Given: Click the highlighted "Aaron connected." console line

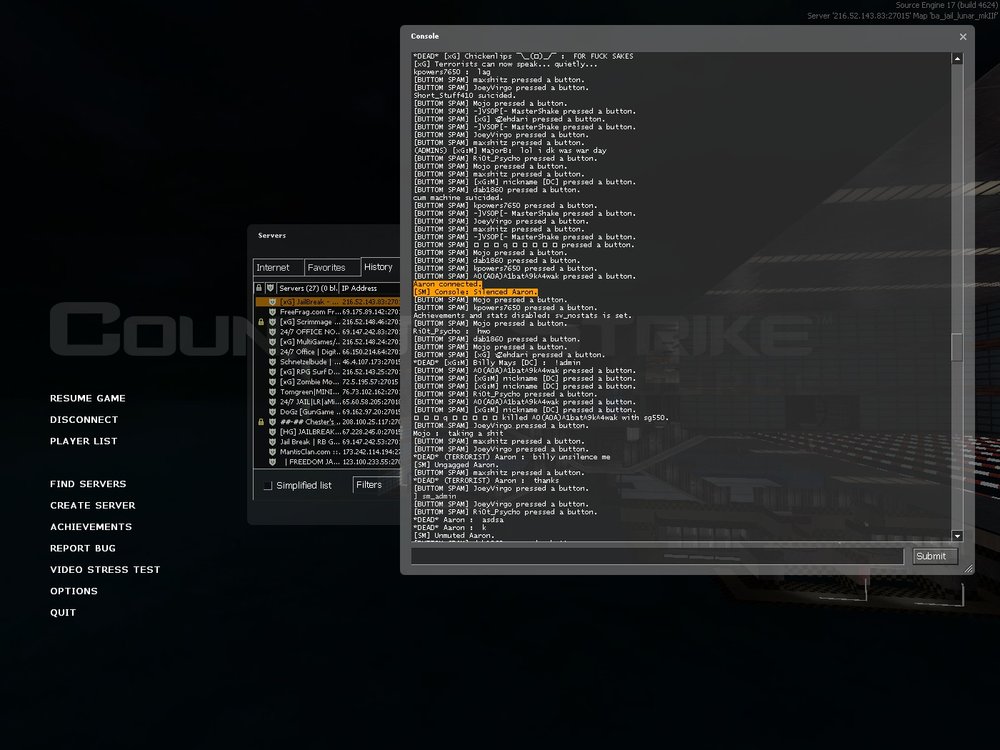Looking at the screenshot, I should click(447, 284).
